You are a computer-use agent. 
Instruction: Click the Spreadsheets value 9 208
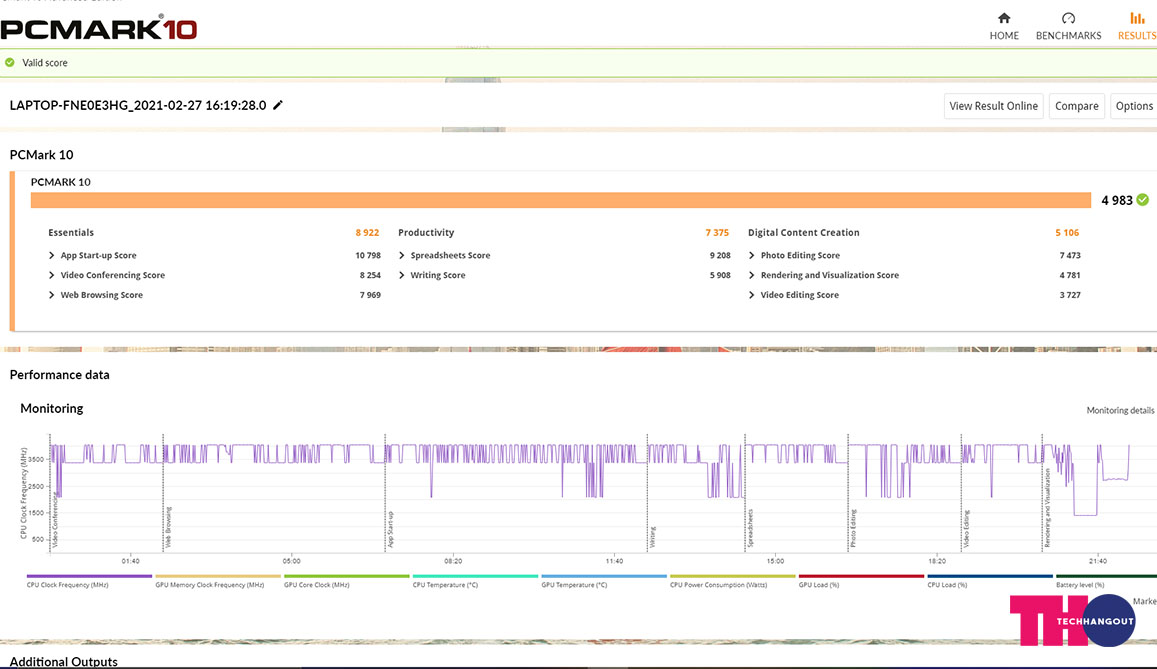click(x=720, y=255)
